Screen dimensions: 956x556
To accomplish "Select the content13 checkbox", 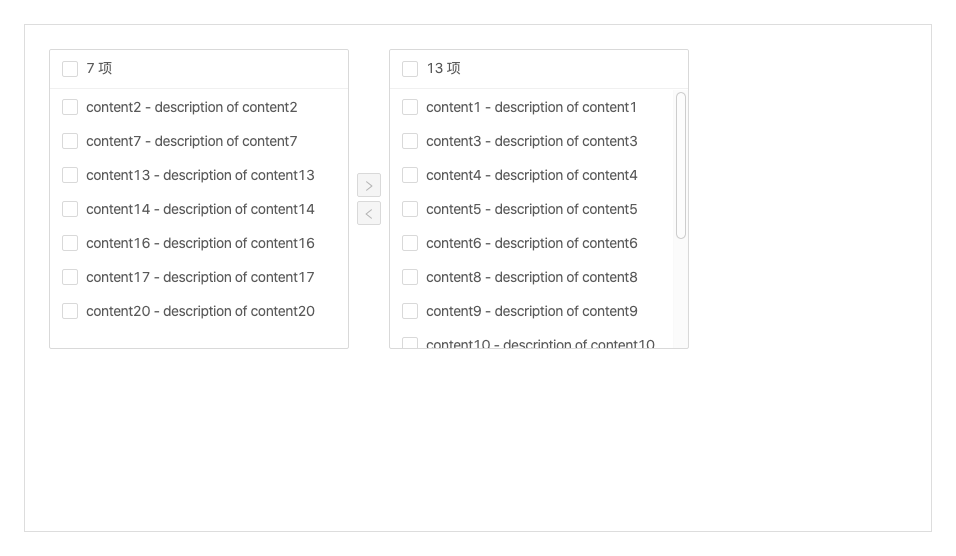I will coord(70,176).
